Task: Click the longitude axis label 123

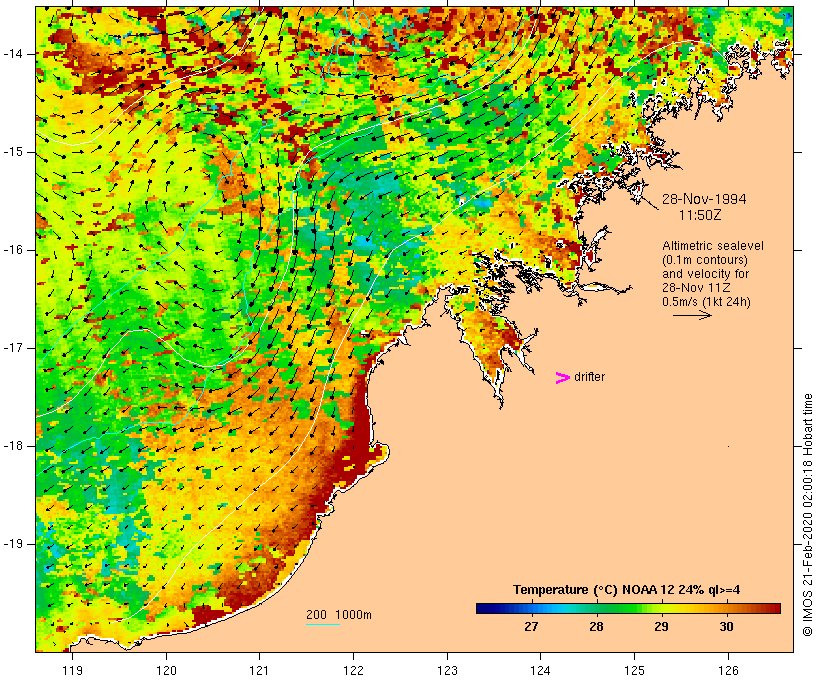Action: [x=447, y=670]
